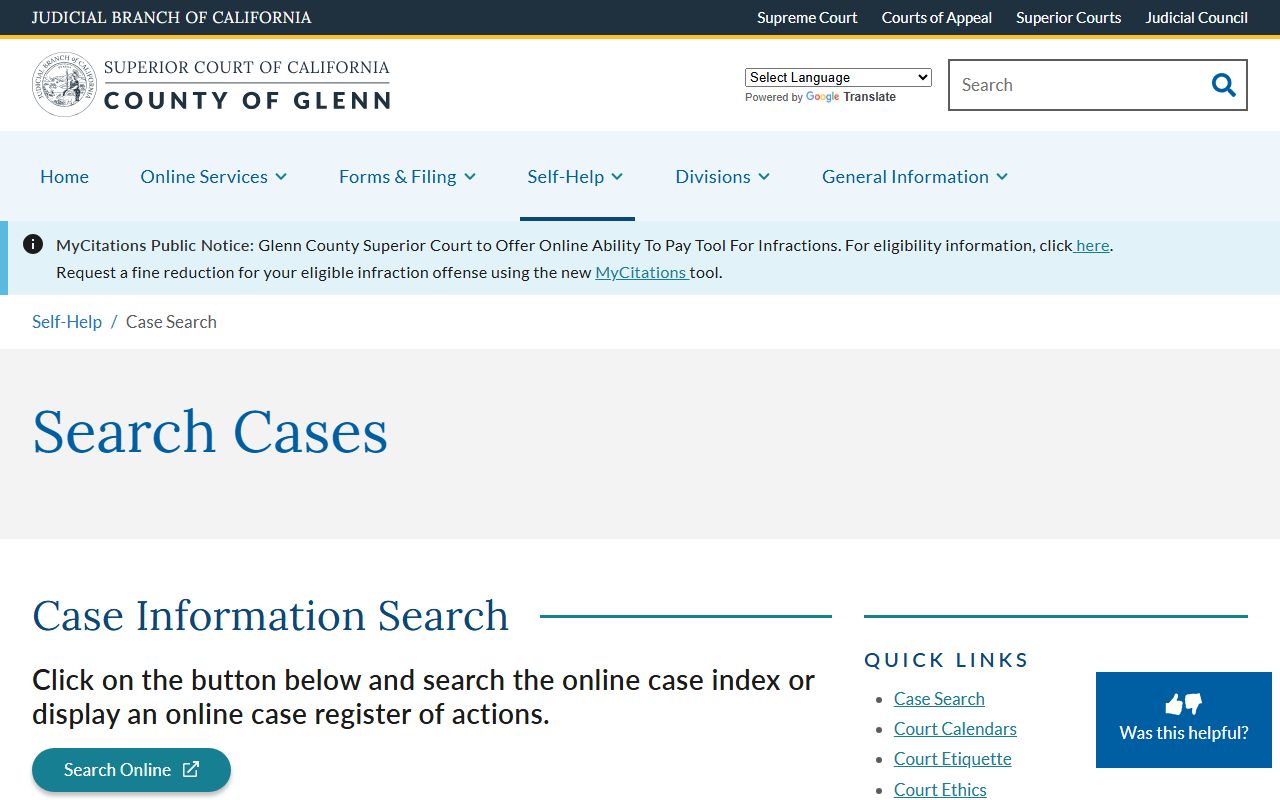Viewport: 1280px width, 800px height.
Task: Click the Google Translate attribution text
Action: click(x=820, y=97)
